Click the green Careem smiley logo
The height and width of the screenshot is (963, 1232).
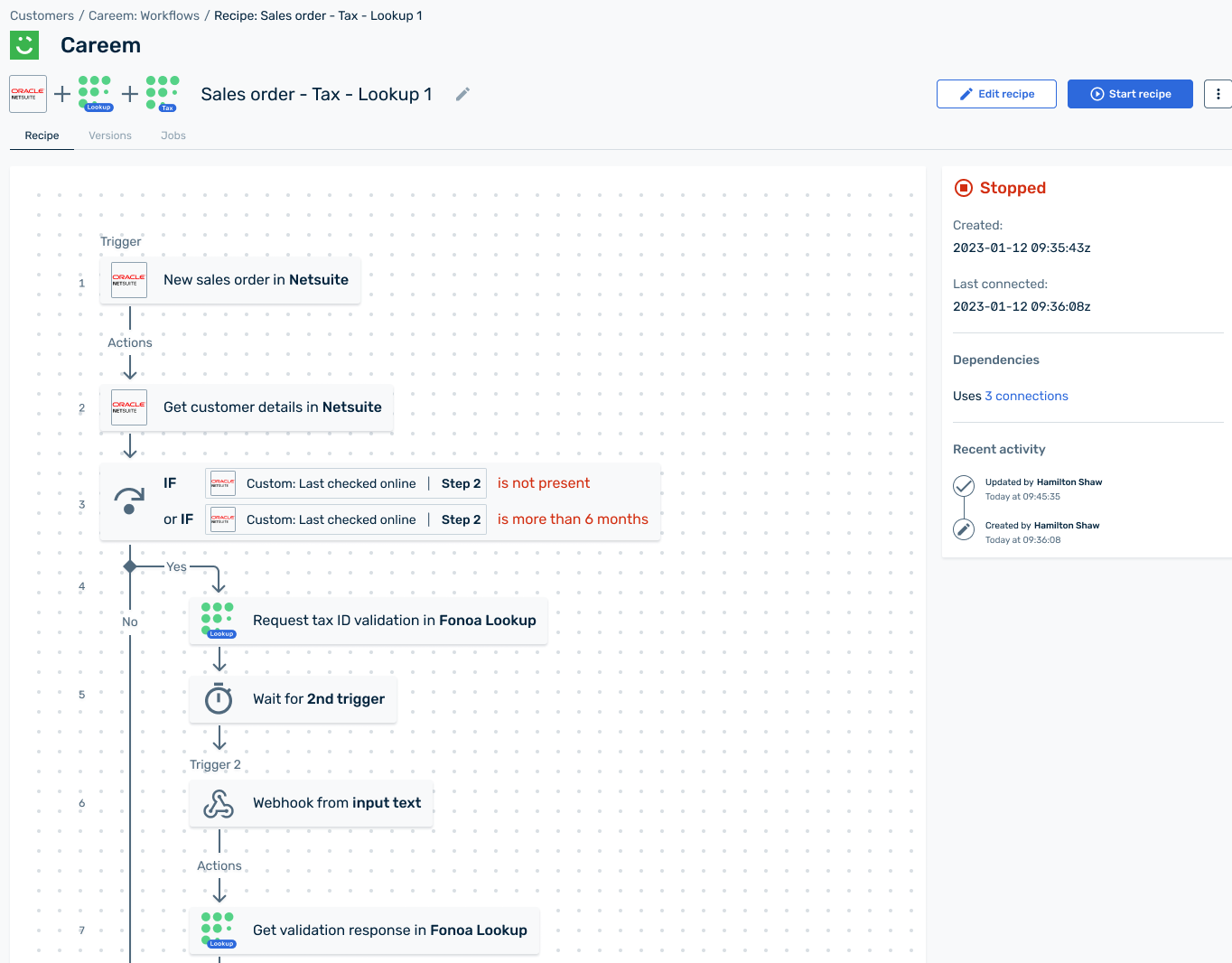pos(24,45)
